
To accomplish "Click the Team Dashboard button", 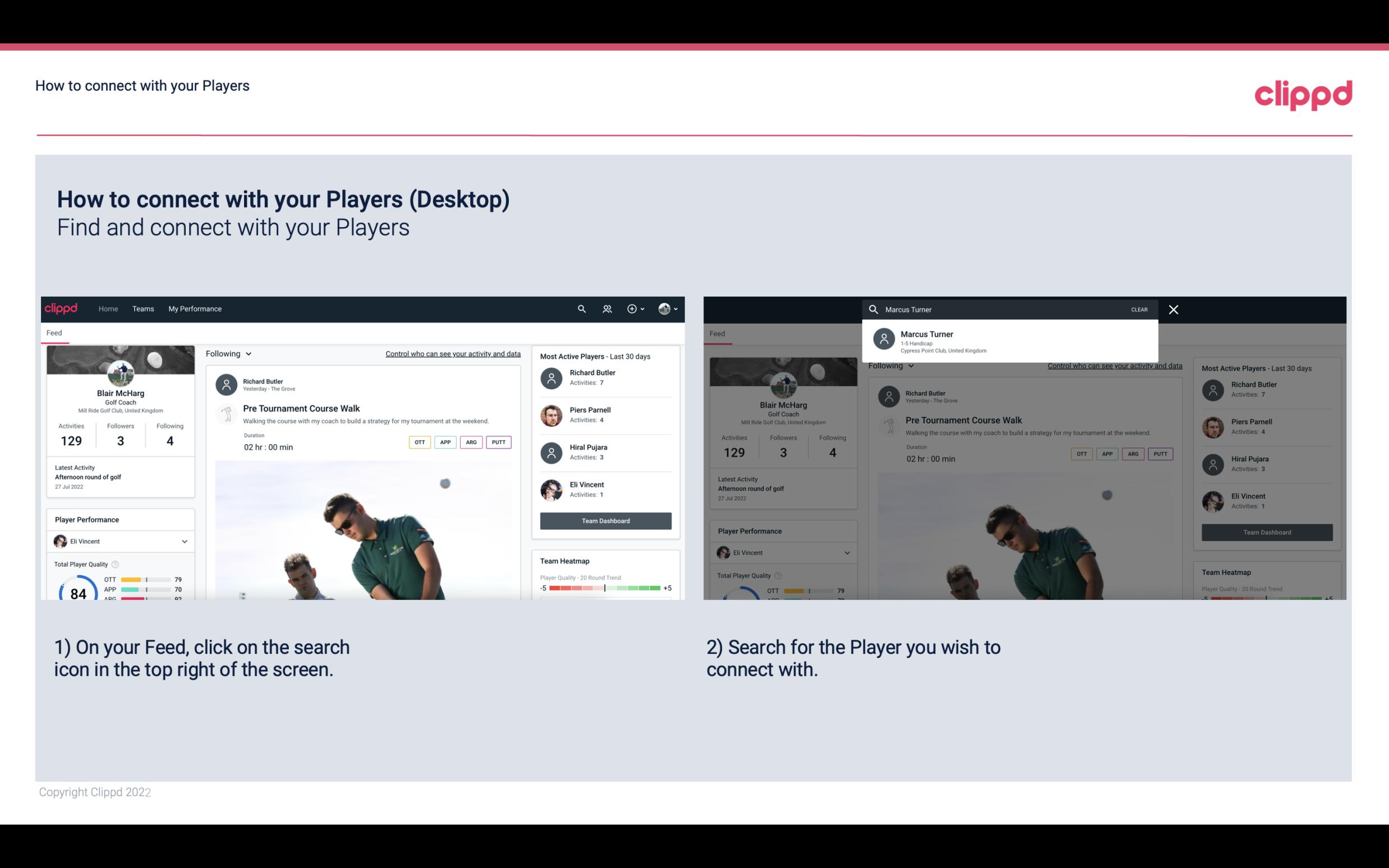I will coord(605,520).
